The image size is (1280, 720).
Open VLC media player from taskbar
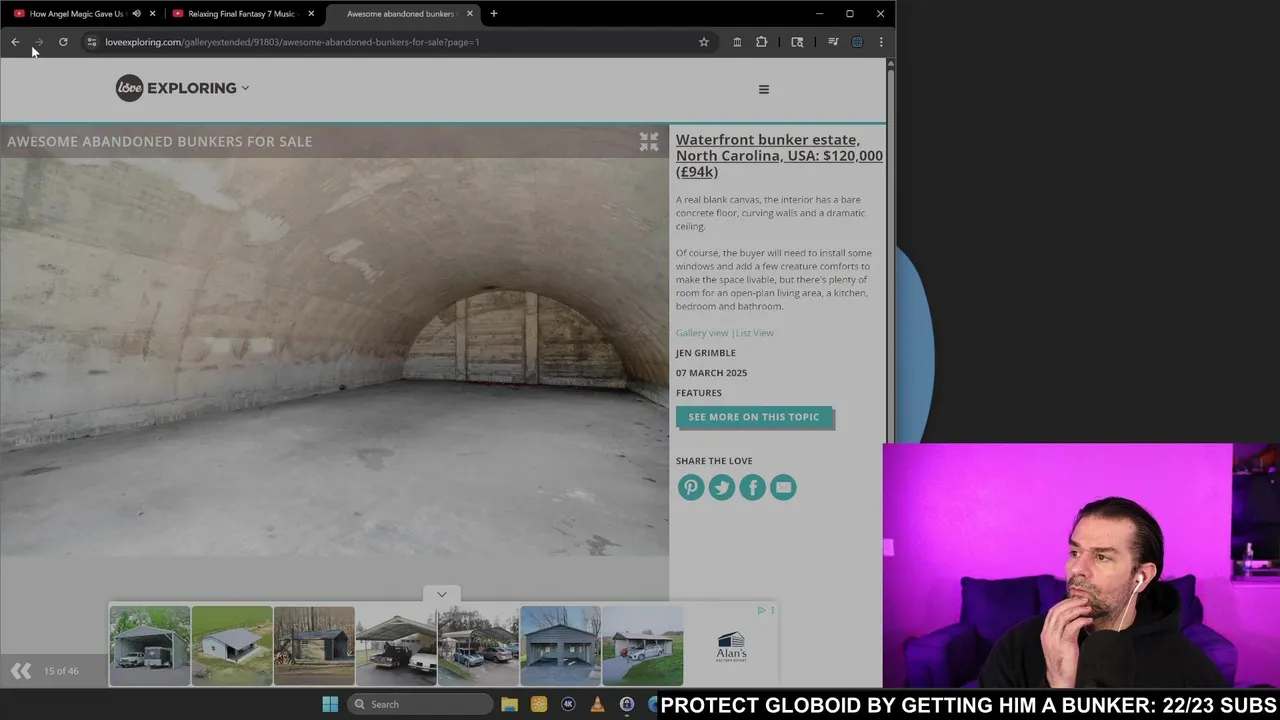(598, 704)
